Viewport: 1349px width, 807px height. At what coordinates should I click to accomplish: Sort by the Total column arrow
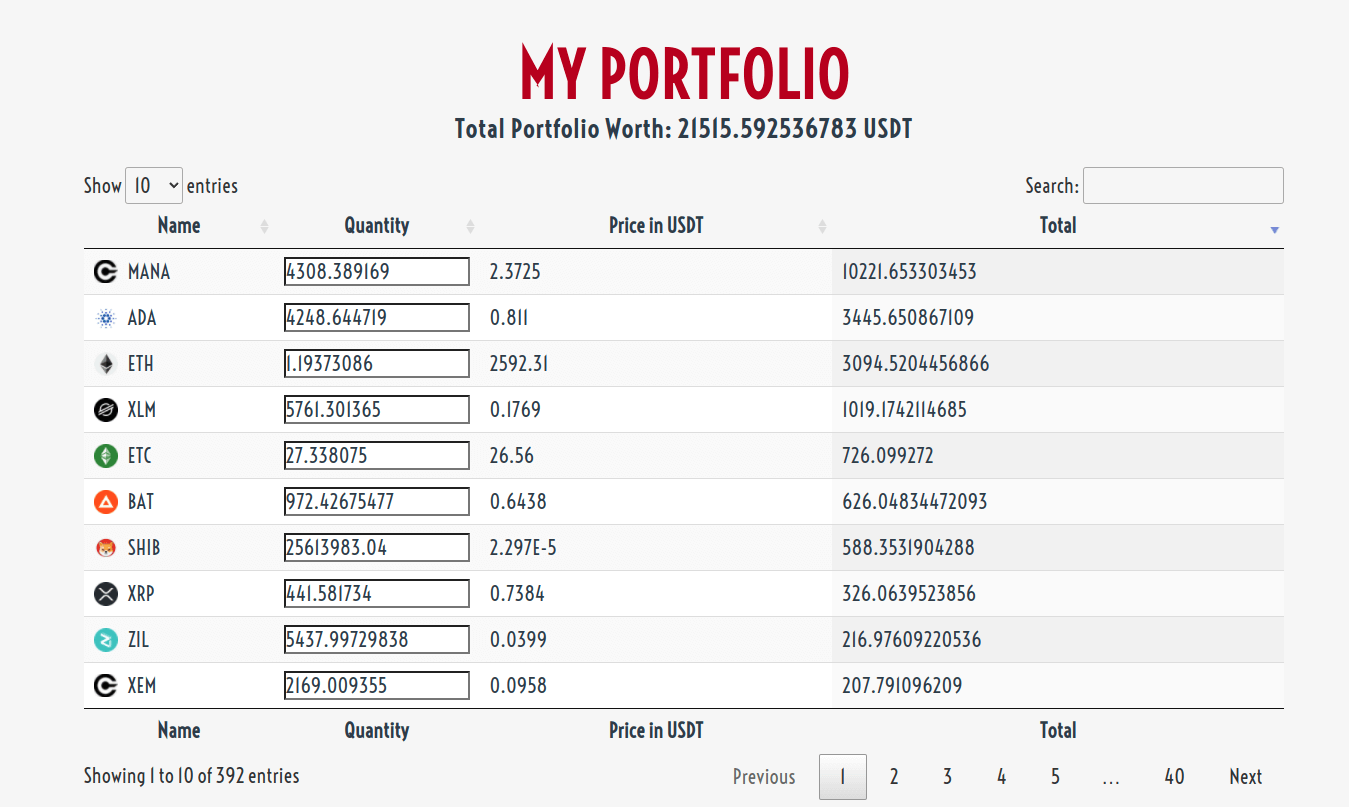click(x=1274, y=229)
